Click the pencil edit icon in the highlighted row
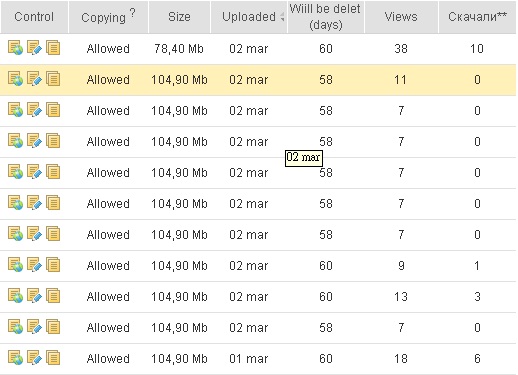The image size is (518, 375). tap(34, 79)
